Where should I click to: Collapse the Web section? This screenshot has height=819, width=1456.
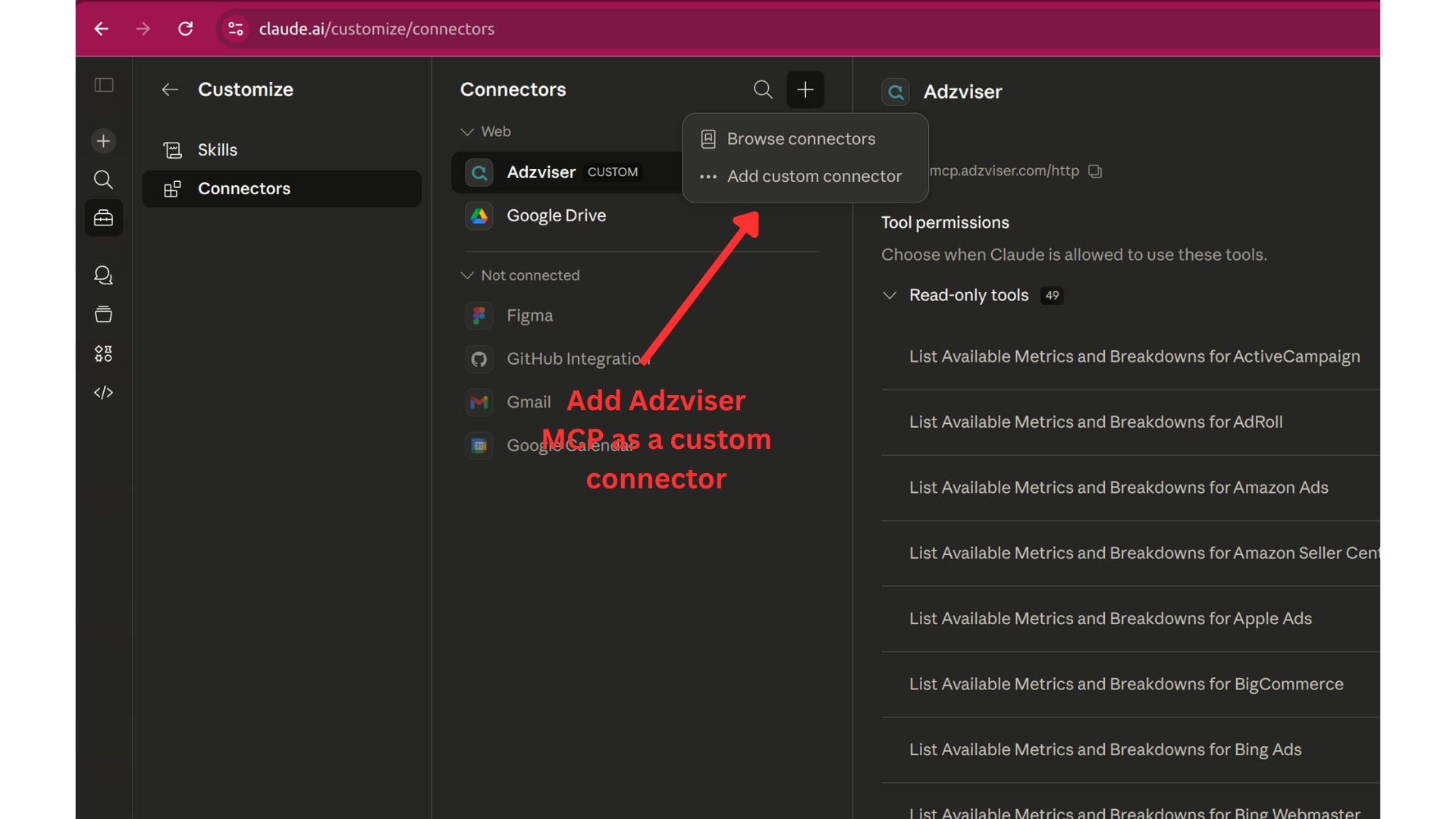click(x=468, y=131)
